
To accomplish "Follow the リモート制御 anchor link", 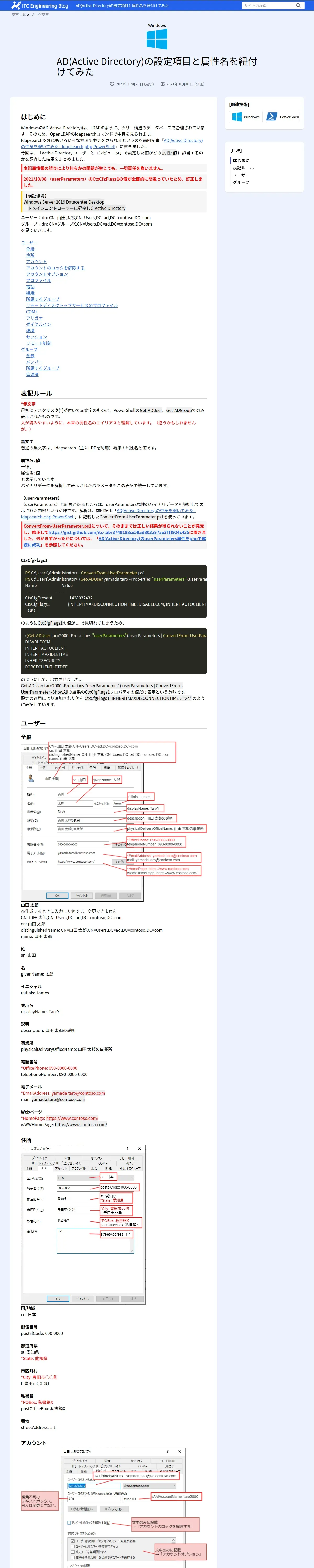I will [38, 343].
